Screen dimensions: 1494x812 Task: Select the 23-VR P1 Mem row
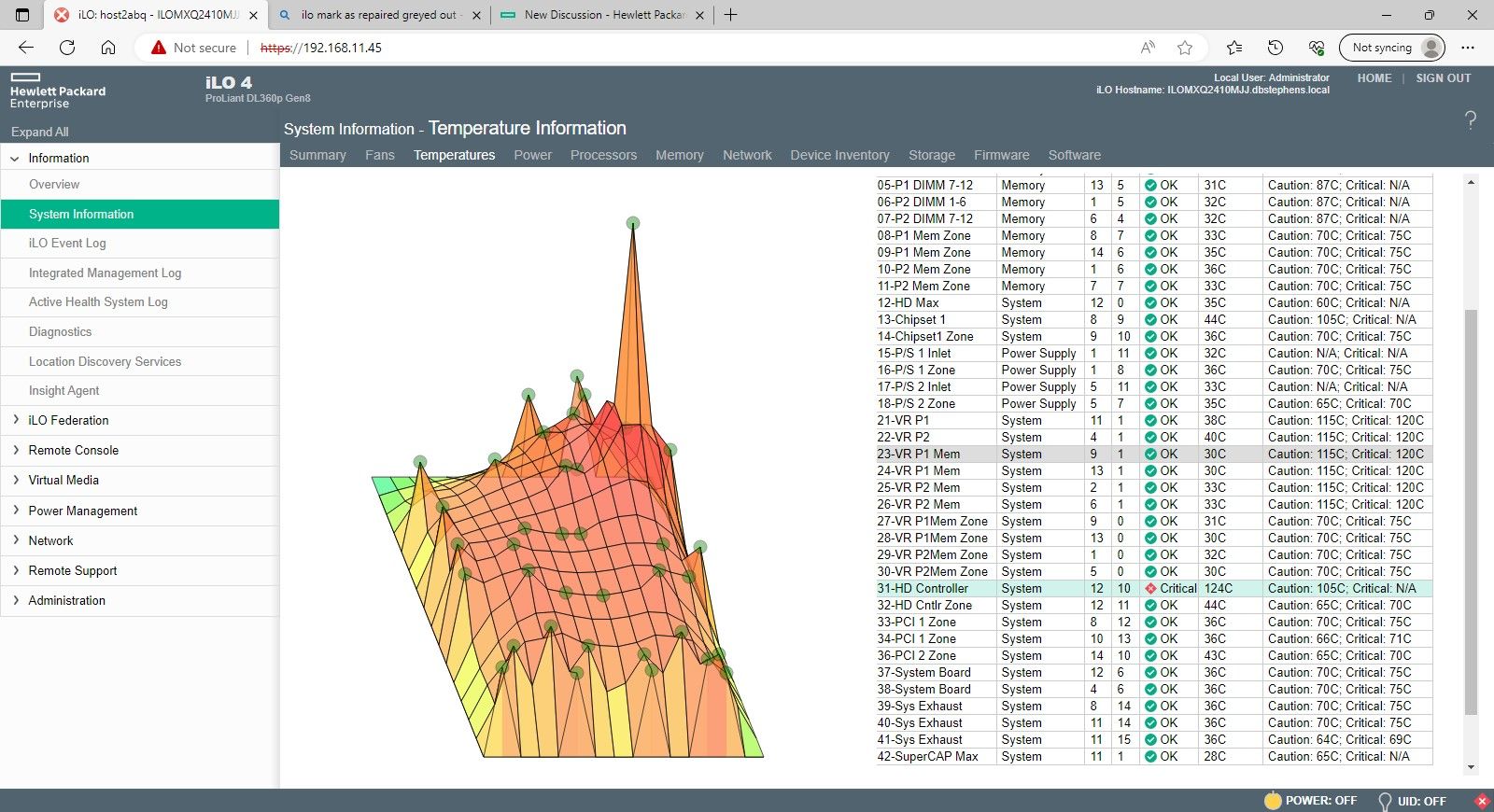1153,455
